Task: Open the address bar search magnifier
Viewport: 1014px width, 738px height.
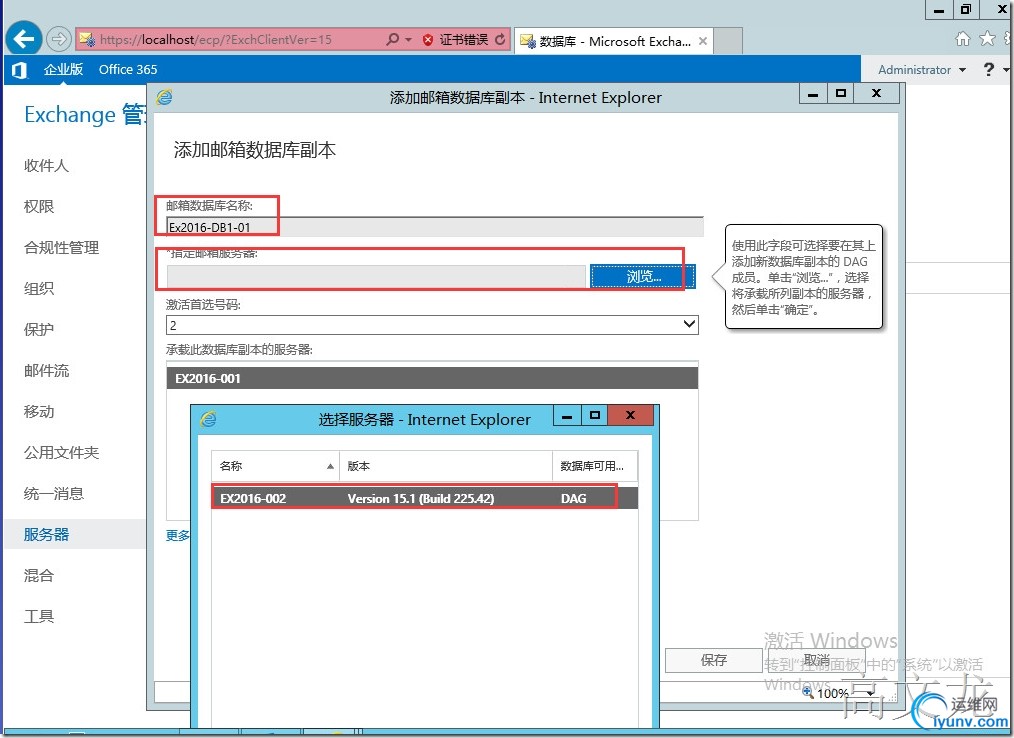Action: coord(392,39)
